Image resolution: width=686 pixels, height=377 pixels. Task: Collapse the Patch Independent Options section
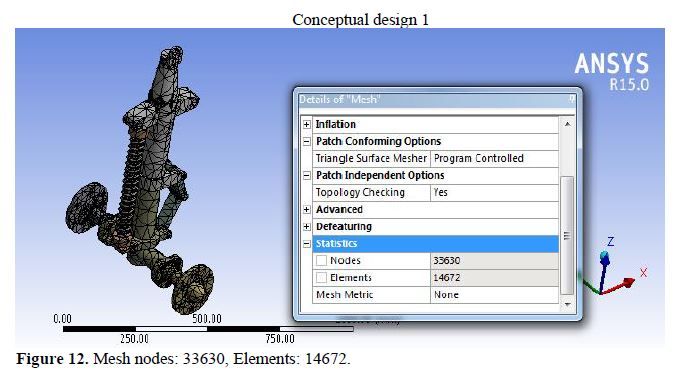[x=307, y=176]
